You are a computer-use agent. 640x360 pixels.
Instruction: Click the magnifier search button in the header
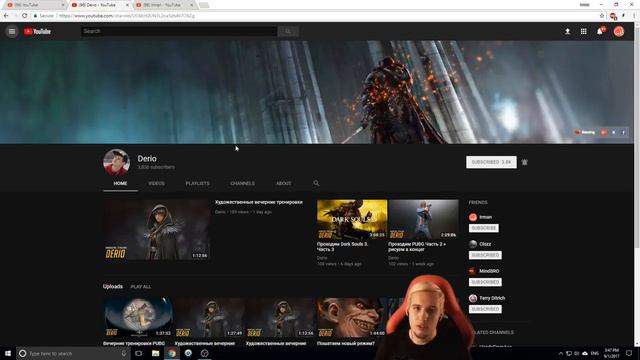click(288, 31)
